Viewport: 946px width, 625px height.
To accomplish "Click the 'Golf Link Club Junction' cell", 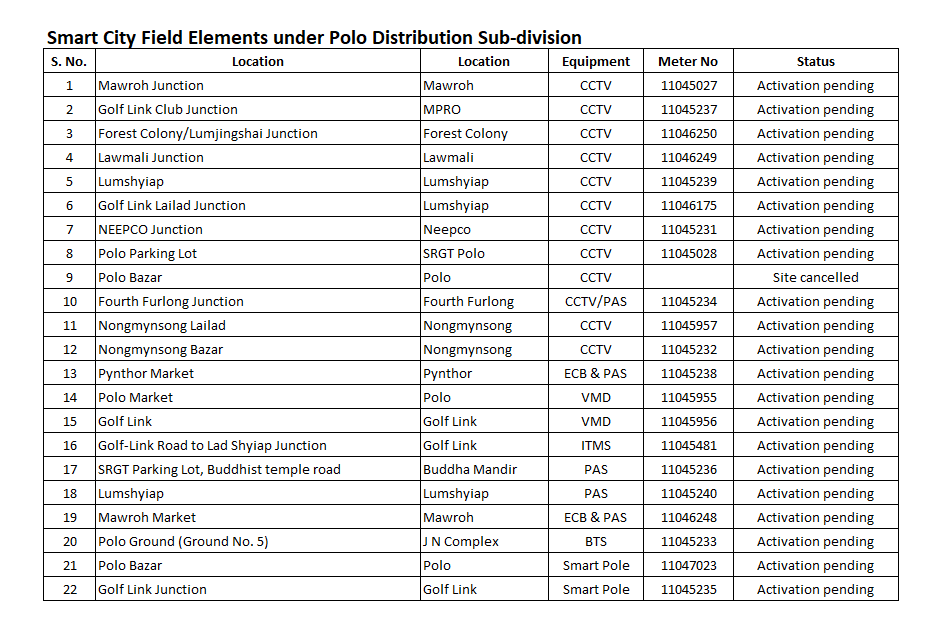I will (168, 109).
